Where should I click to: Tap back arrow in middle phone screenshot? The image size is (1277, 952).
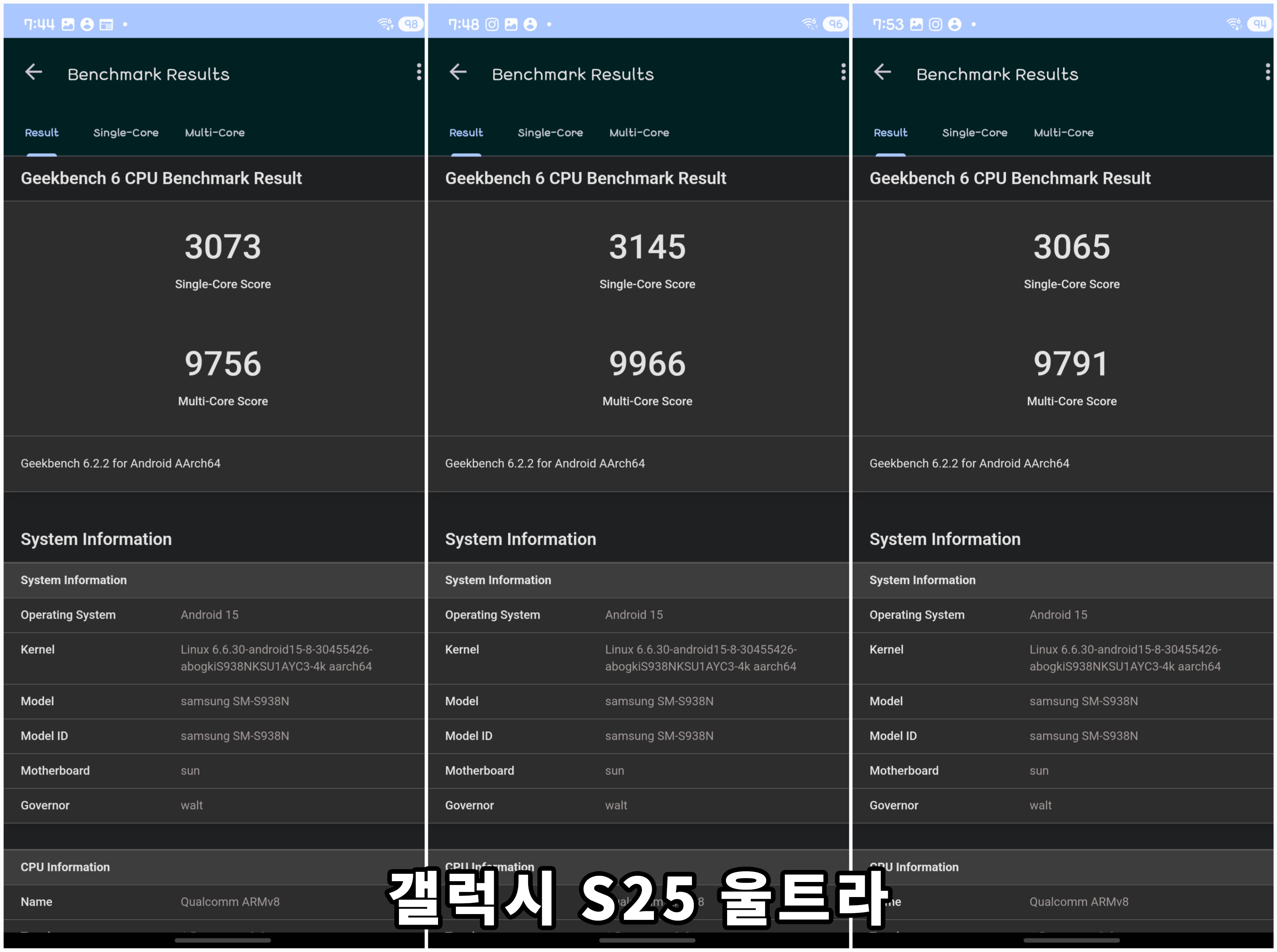tap(458, 72)
